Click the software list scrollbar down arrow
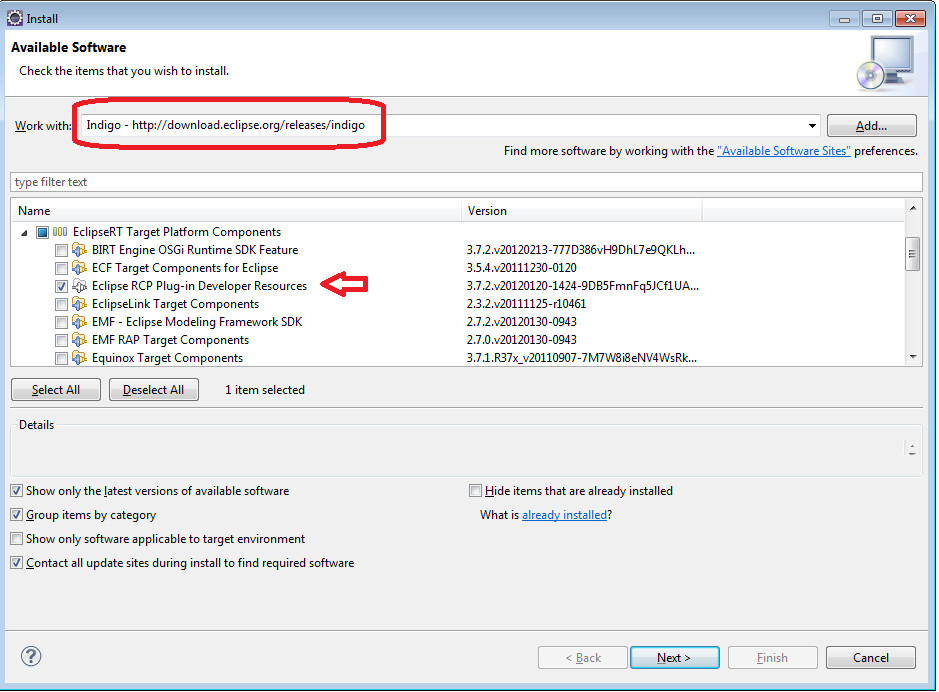The width and height of the screenshot is (939, 692). [913, 357]
